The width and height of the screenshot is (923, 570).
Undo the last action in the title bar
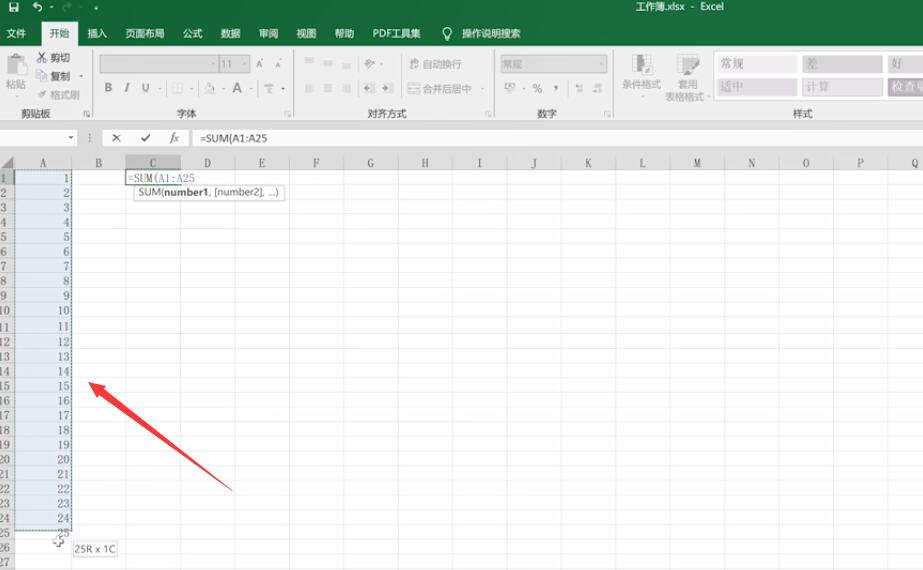point(38,7)
